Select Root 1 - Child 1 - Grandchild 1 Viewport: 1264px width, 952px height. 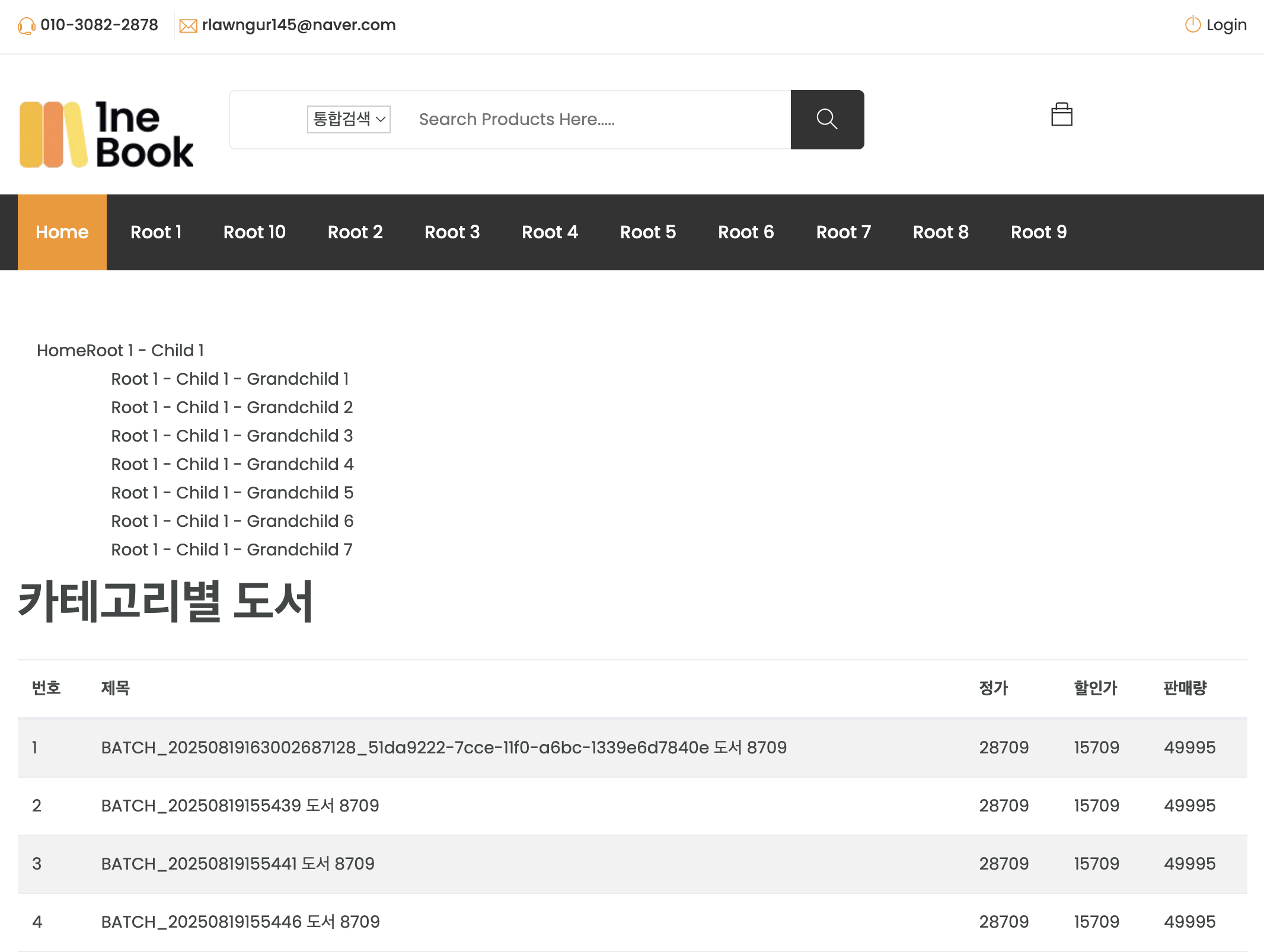pyautogui.click(x=230, y=379)
